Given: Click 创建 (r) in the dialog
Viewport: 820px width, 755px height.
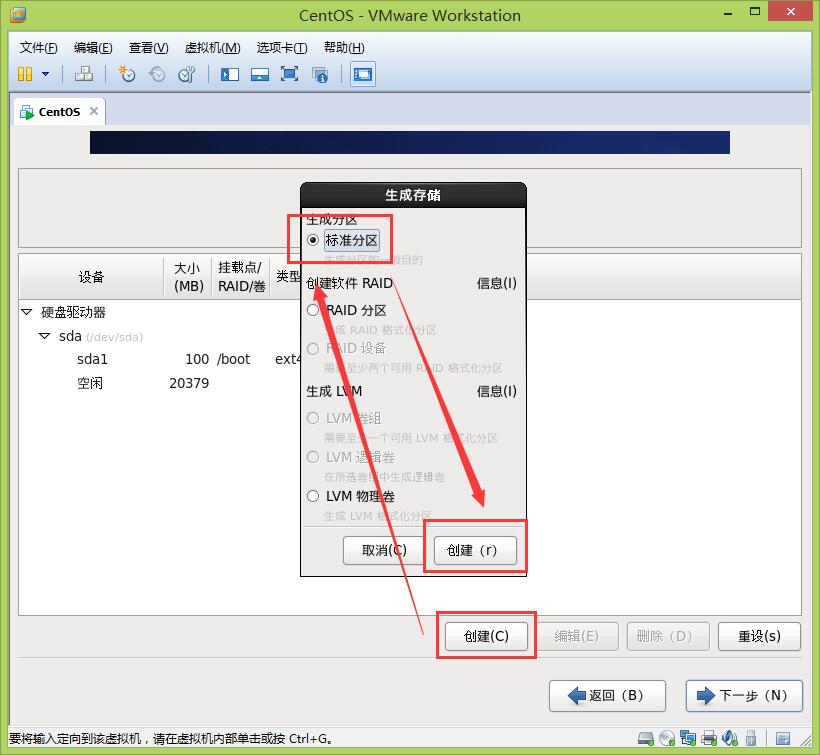Looking at the screenshot, I should pos(475,550).
